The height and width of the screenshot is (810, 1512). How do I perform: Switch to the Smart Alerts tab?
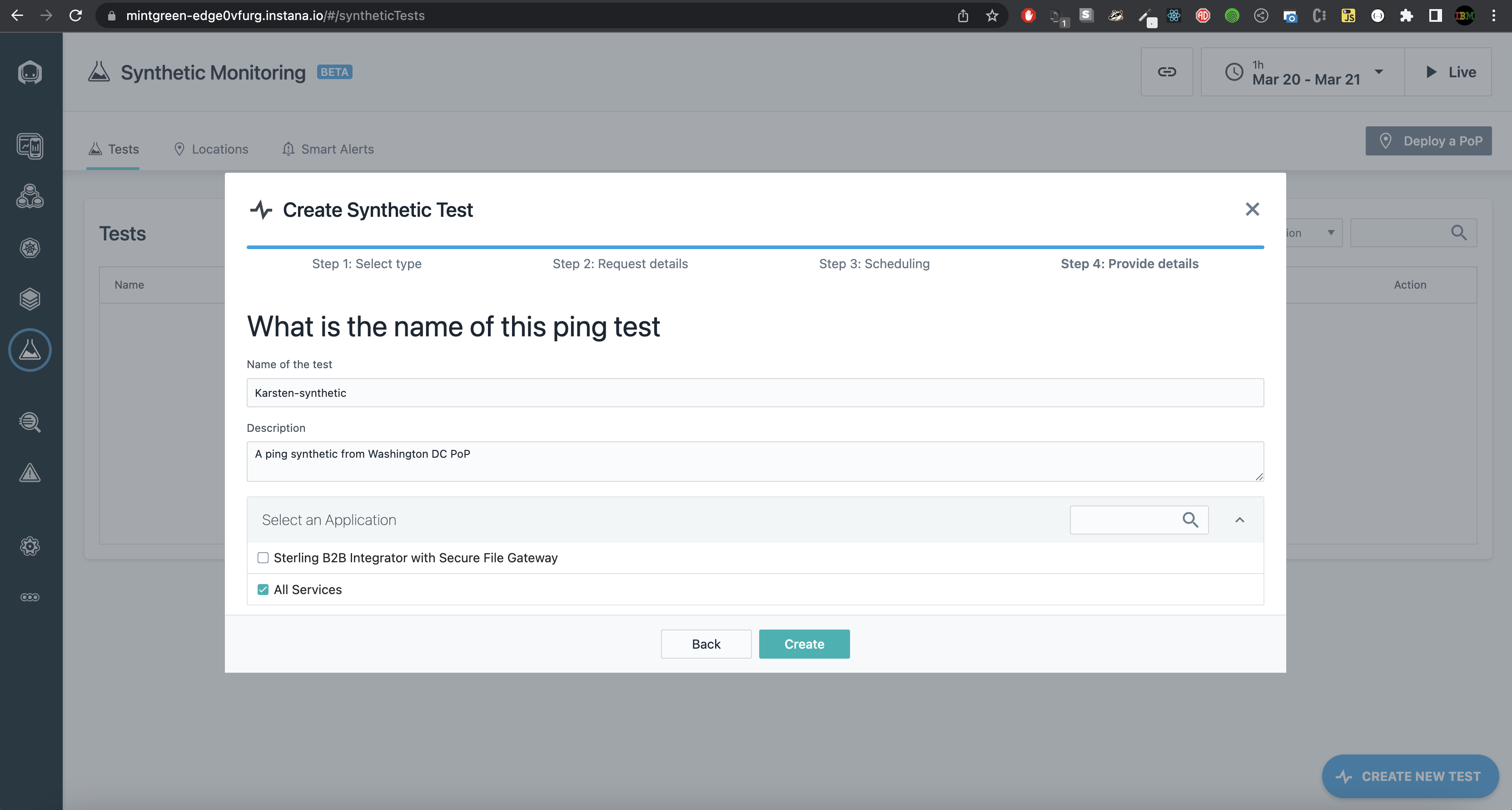point(328,149)
